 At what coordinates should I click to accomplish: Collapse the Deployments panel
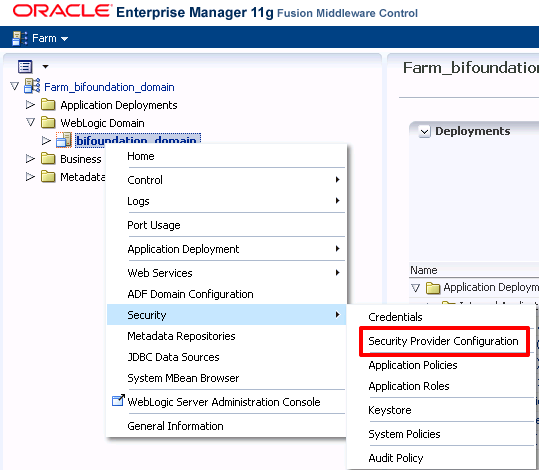pos(425,131)
